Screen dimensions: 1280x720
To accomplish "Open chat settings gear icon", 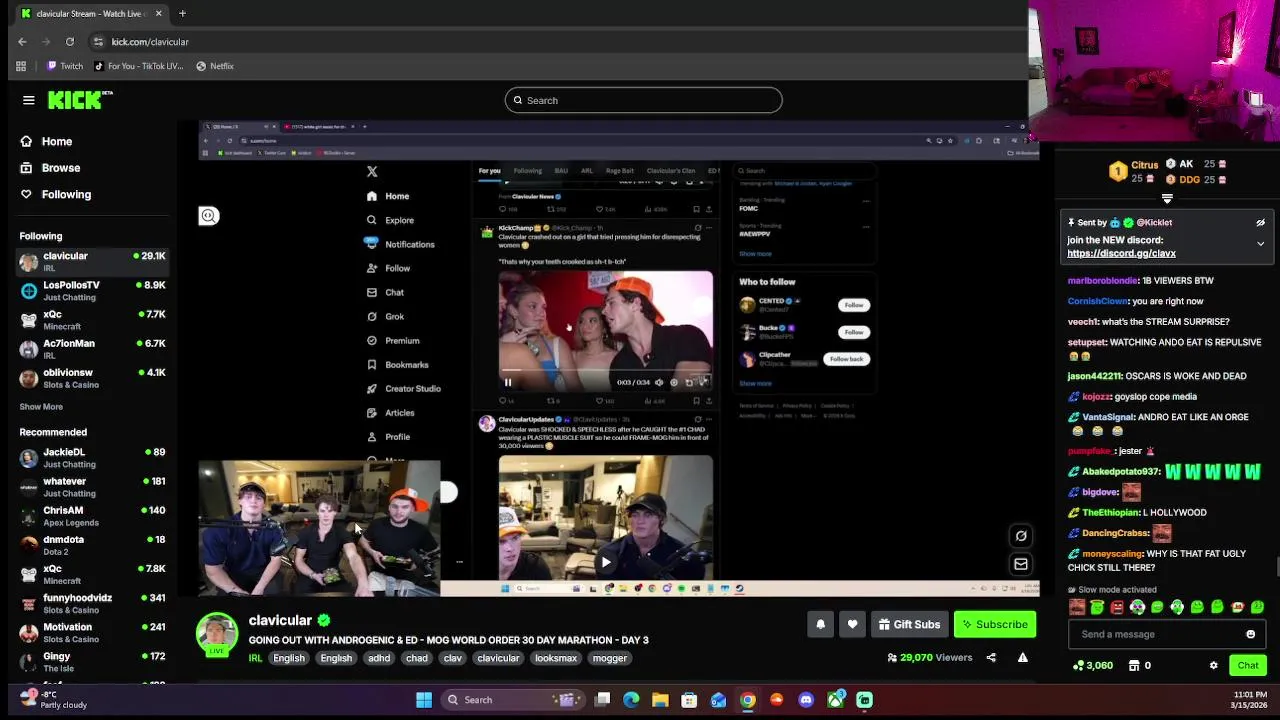I will click(x=1213, y=665).
